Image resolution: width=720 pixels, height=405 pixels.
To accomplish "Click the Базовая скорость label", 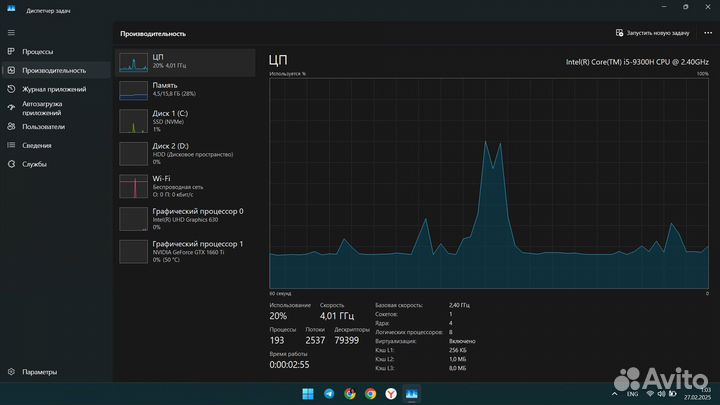I will click(399, 305).
